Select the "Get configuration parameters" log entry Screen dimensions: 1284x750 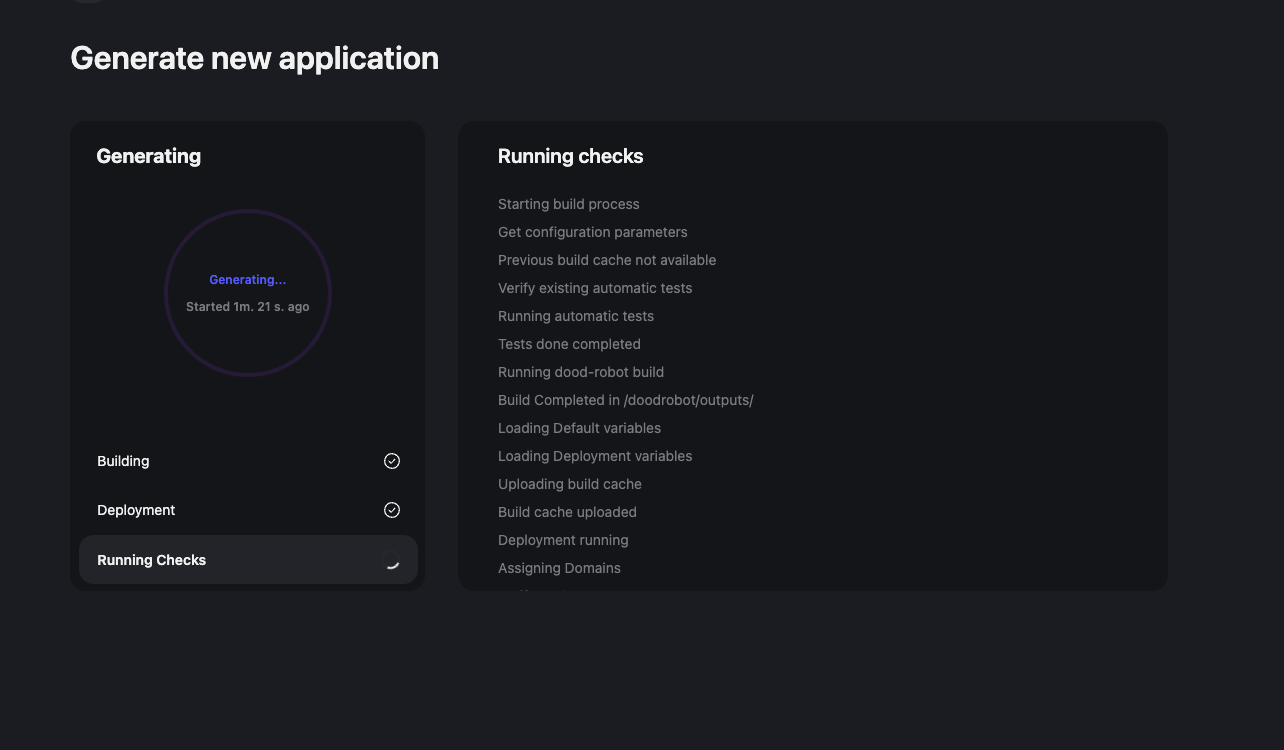(592, 232)
